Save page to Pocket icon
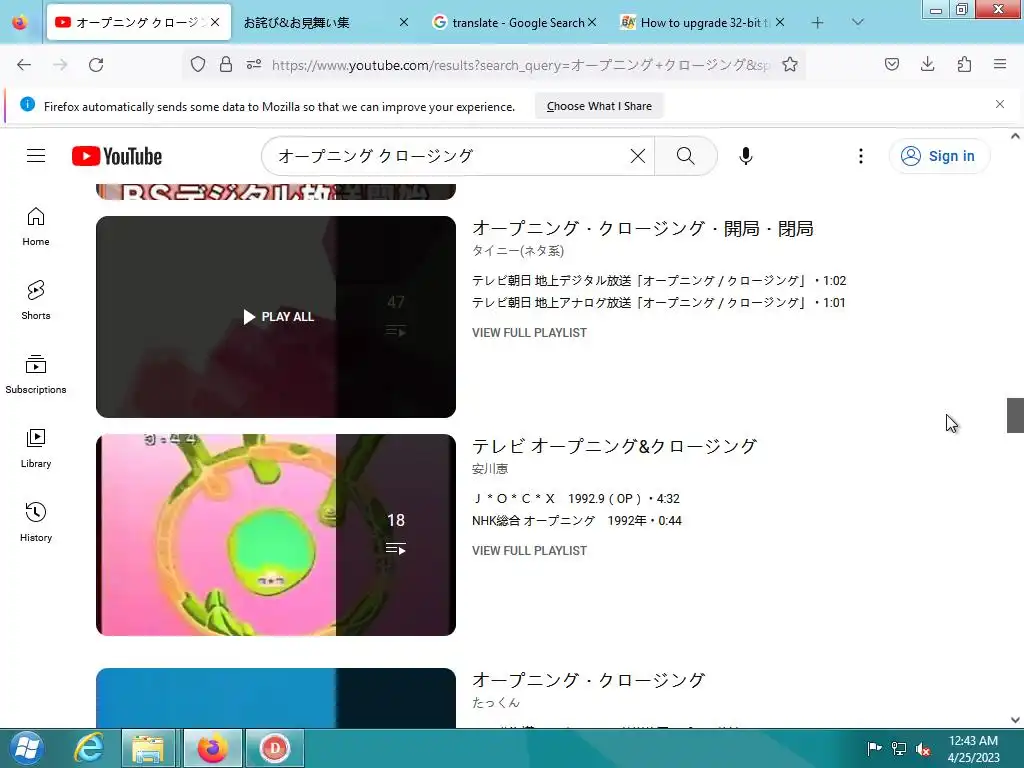Image resolution: width=1024 pixels, height=768 pixels. point(892,65)
